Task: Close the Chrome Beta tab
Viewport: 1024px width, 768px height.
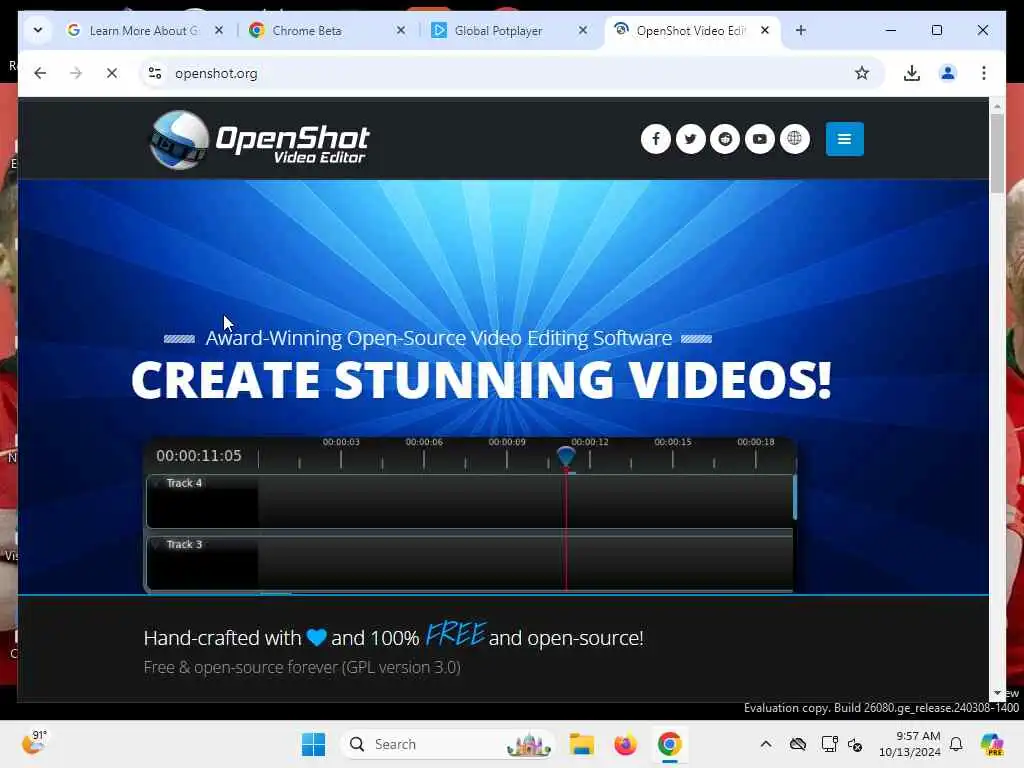Action: pyautogui.click(x=401, y=30)
